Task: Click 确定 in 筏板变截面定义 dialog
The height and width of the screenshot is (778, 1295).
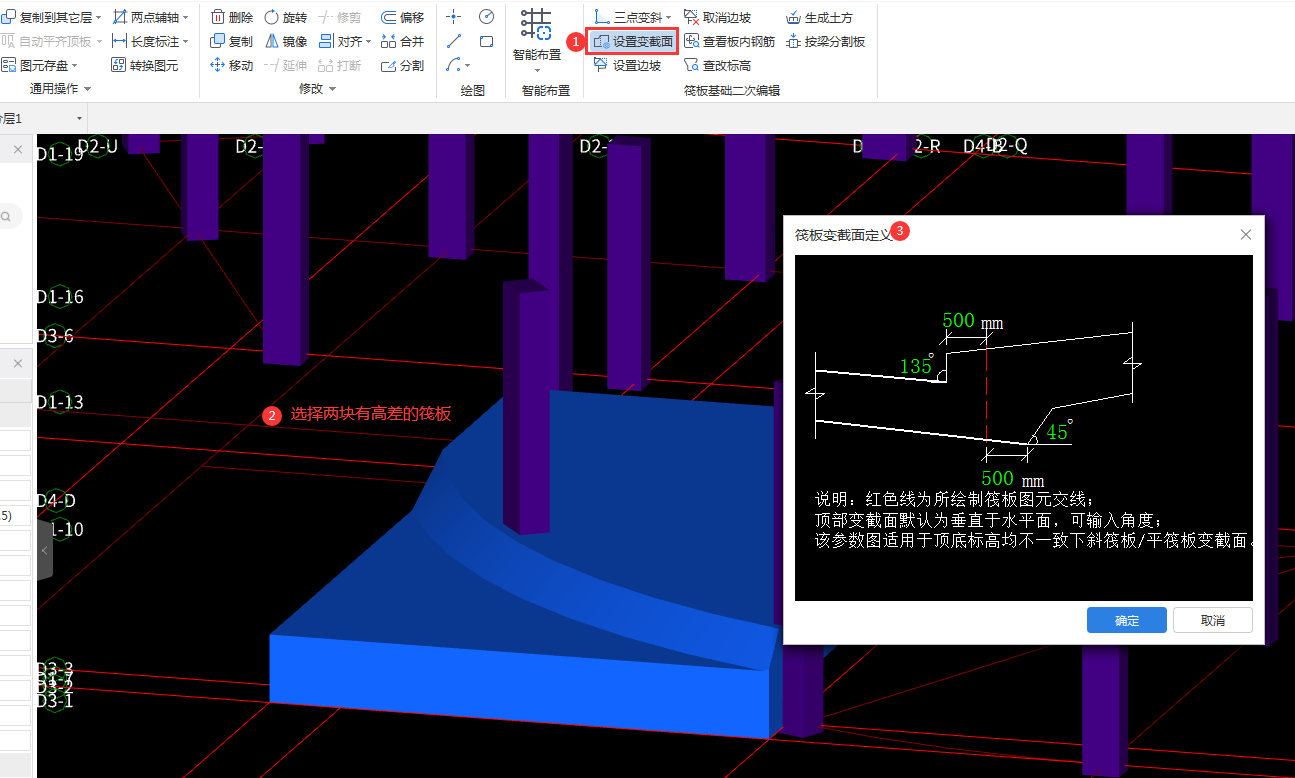Action: 1127,620
